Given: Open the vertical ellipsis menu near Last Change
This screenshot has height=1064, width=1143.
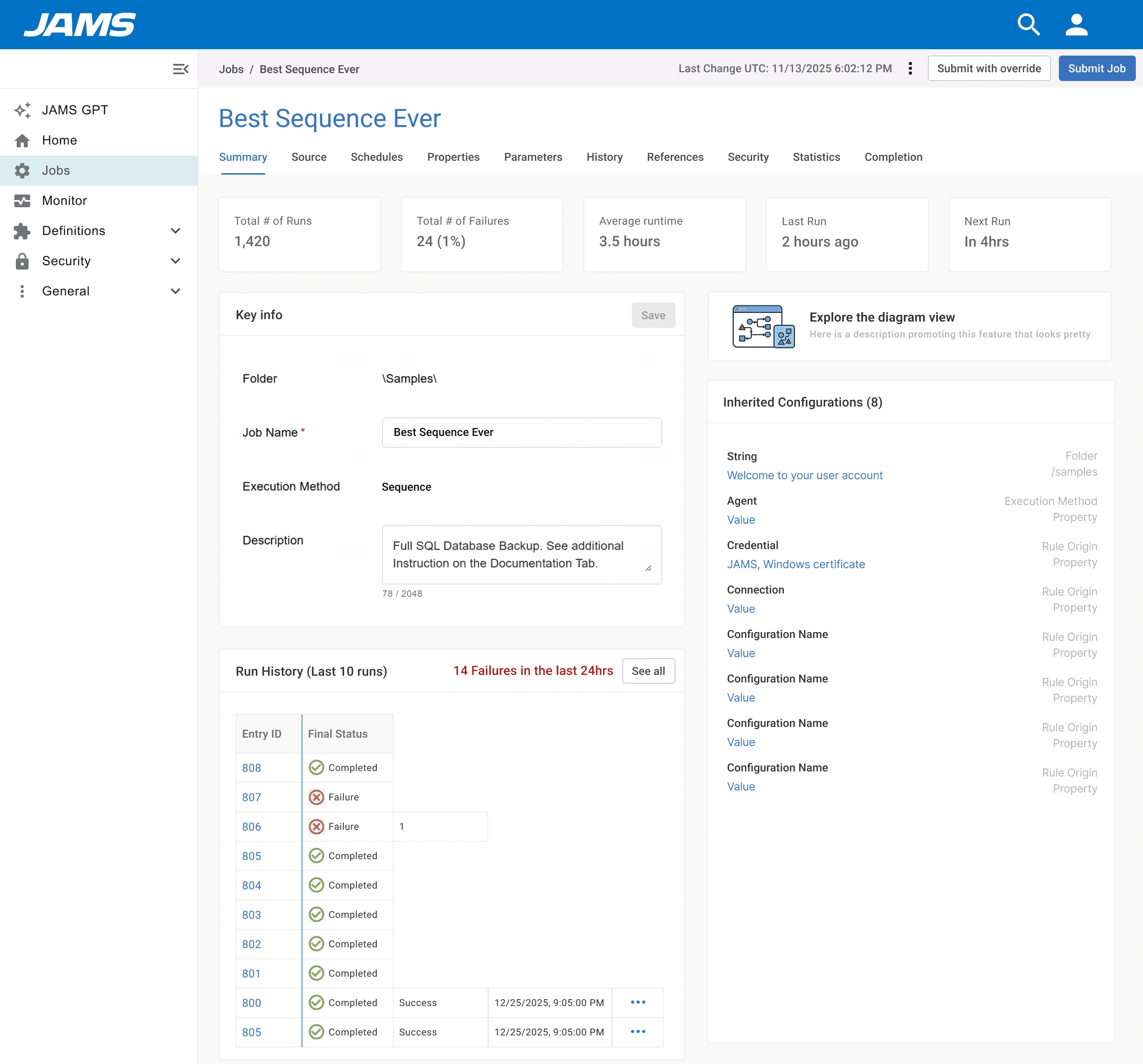Looking at the screenshot, I should 910,68.
